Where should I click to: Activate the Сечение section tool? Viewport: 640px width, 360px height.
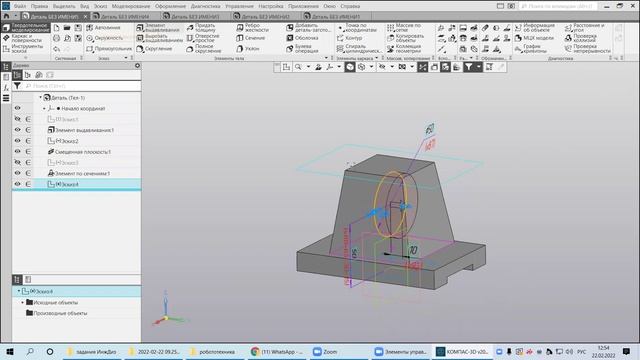[251, 38]
